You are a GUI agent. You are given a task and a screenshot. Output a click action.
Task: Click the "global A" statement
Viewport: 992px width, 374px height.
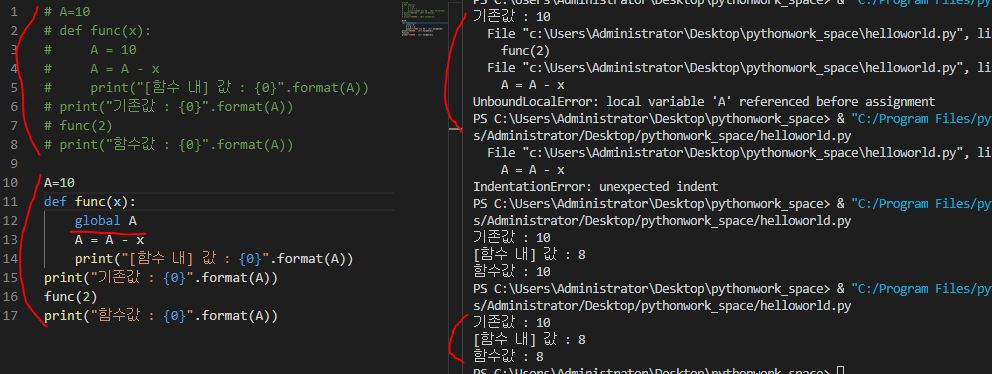click(x=106, y=221)
